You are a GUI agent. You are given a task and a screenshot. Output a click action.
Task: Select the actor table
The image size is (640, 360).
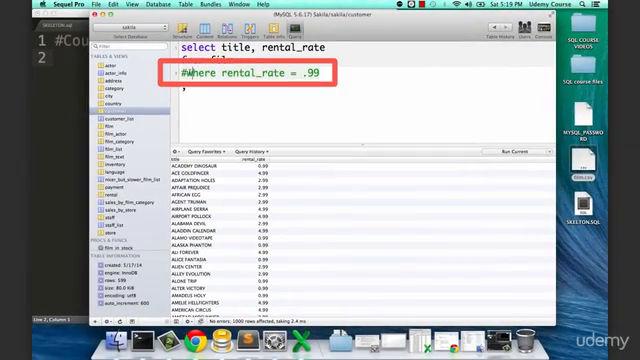coord(110,65)
